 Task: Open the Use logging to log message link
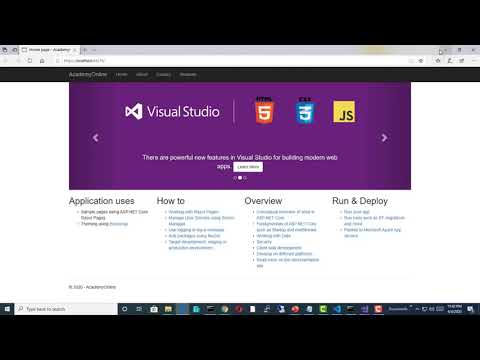pos(196,230)
